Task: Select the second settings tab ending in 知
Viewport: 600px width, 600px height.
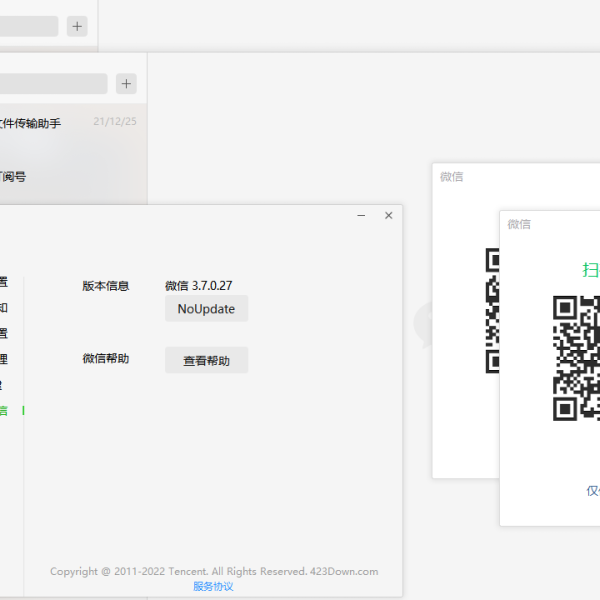Action: 5,308
